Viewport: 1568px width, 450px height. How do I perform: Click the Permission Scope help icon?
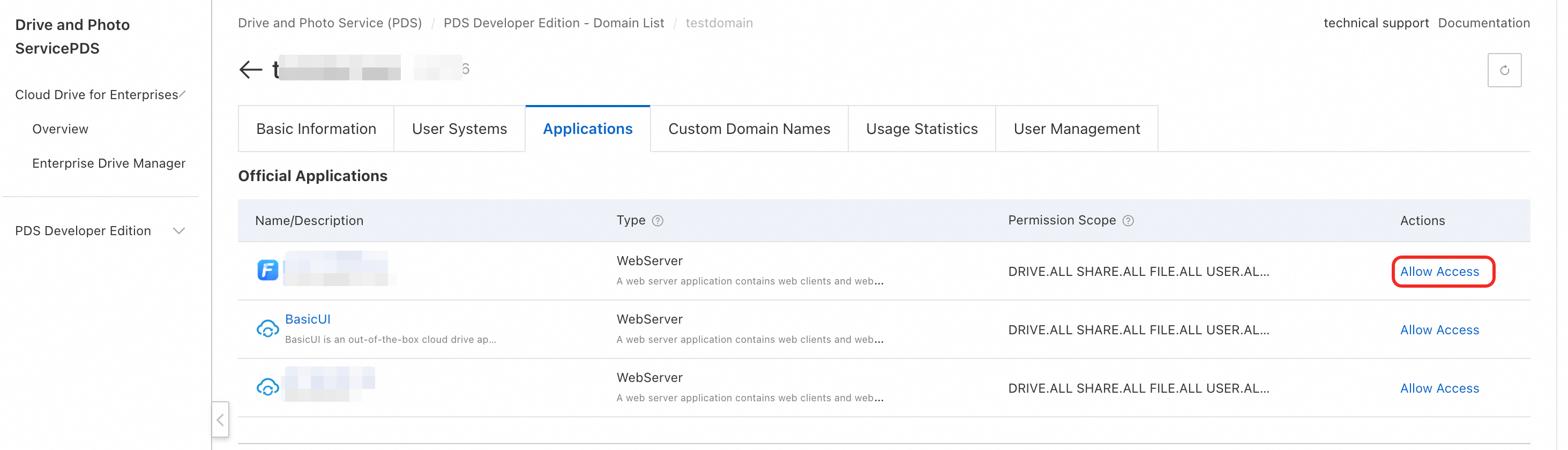pyautogui.click(x=1128, y=221)
